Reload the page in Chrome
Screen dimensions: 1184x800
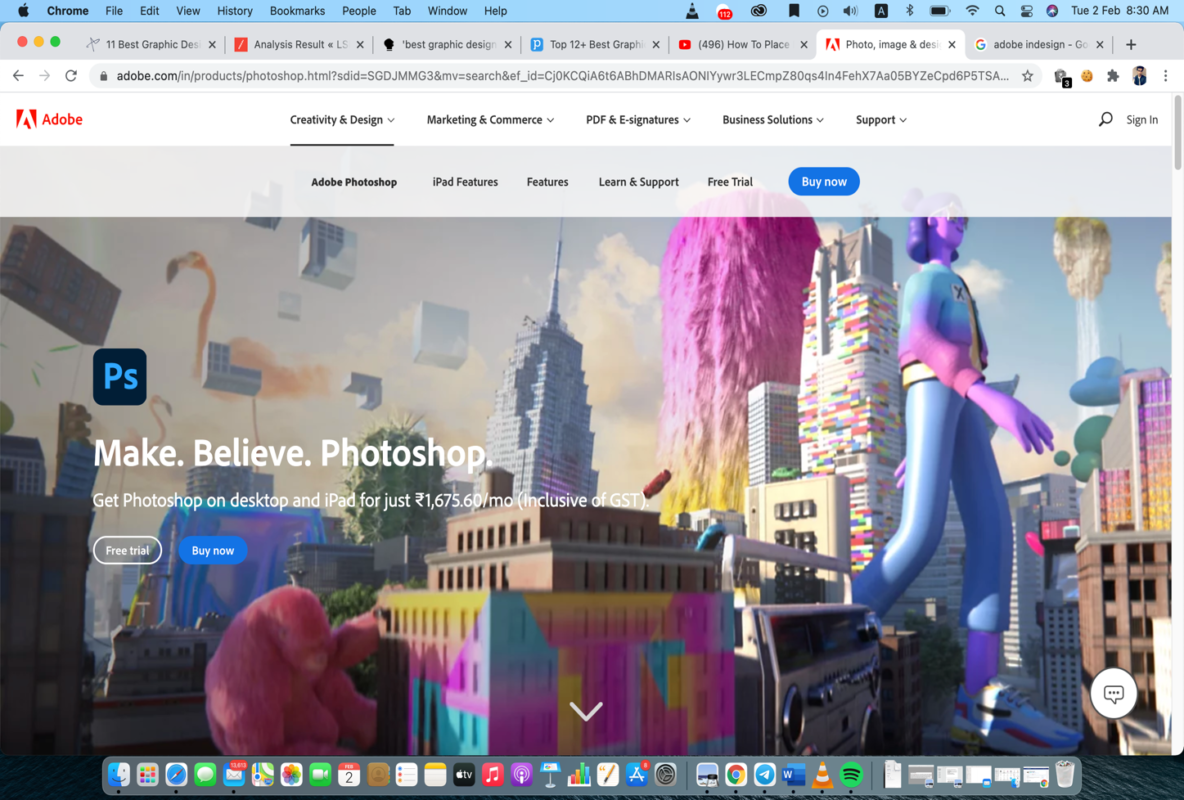71,76
